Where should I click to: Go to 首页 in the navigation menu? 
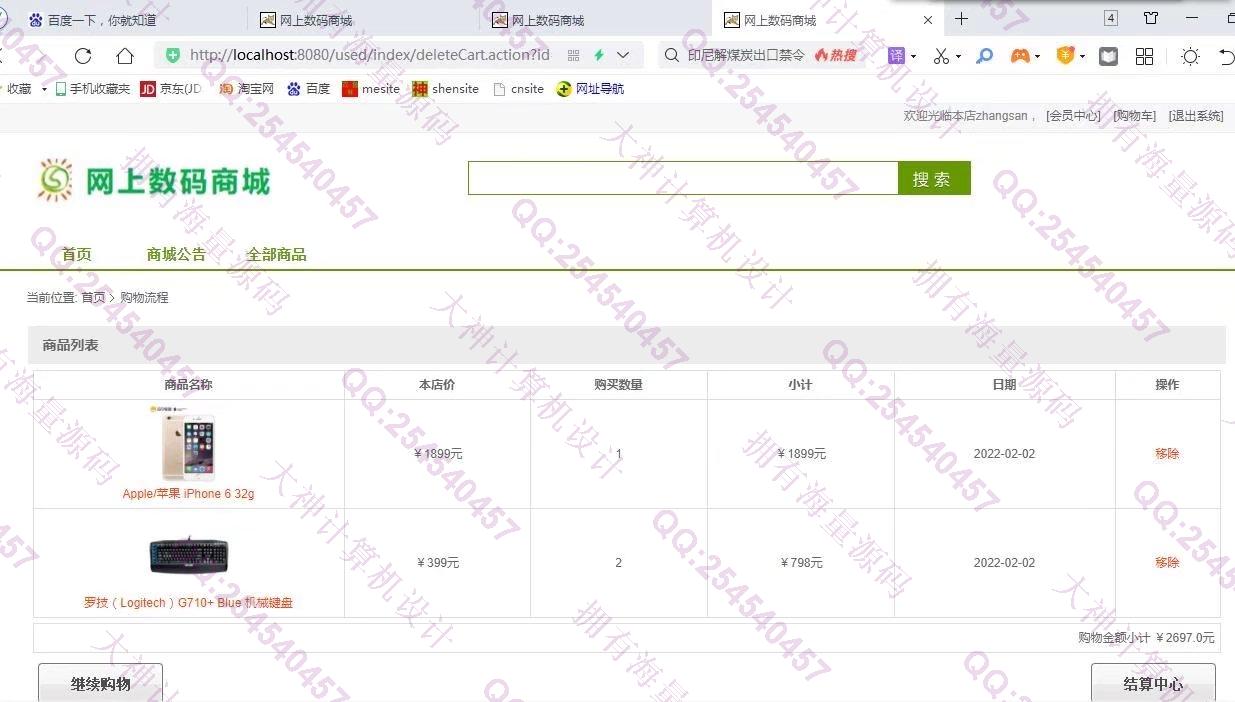(x=77, y=254)
